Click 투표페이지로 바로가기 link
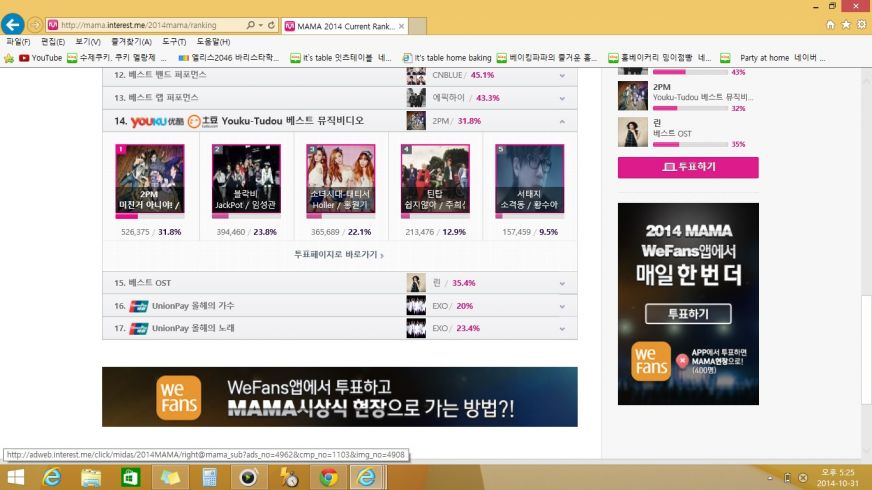The width and height of the screenshot is (872, 490). point(339,254)
